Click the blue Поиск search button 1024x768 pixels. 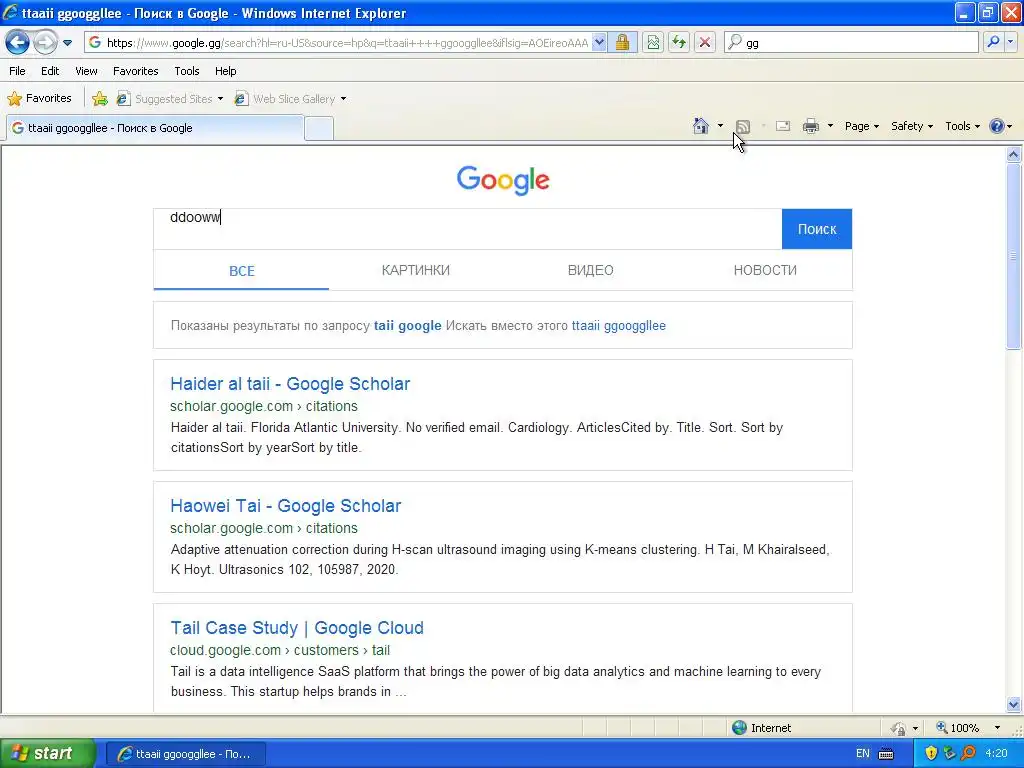[817, 229]
